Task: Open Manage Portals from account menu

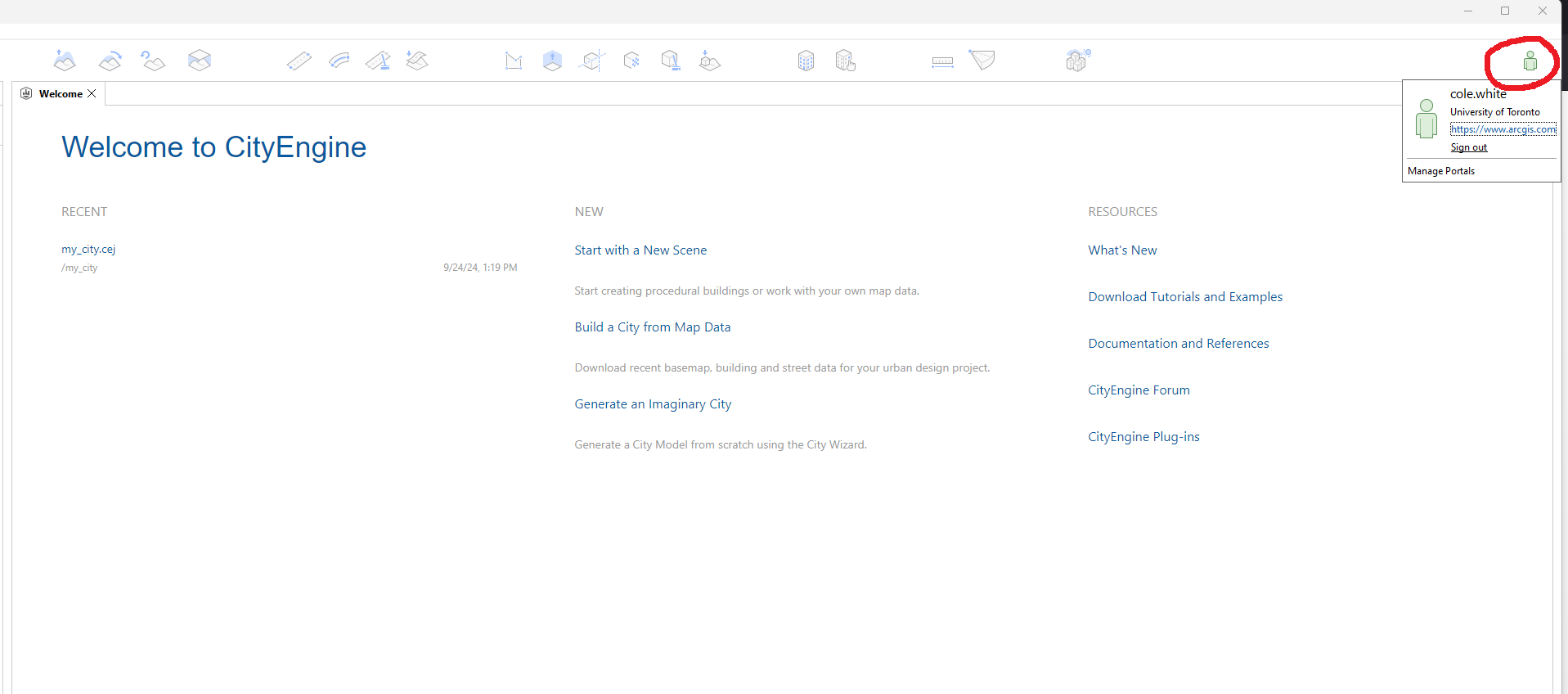Action: pos(1440,171)
